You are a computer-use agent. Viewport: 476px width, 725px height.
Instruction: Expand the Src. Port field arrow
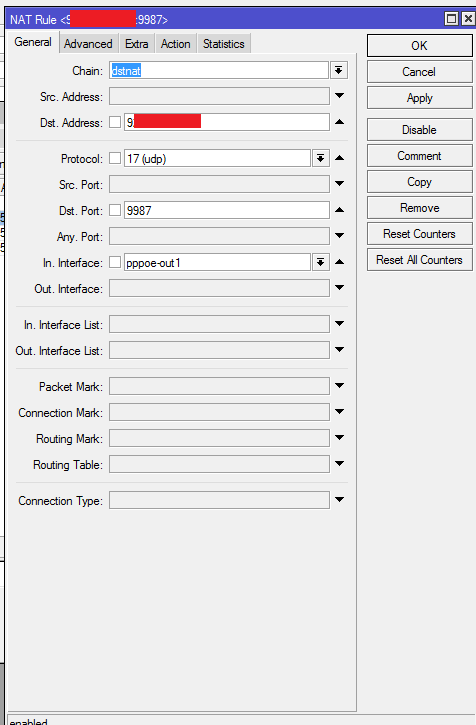tap(340, 184)
